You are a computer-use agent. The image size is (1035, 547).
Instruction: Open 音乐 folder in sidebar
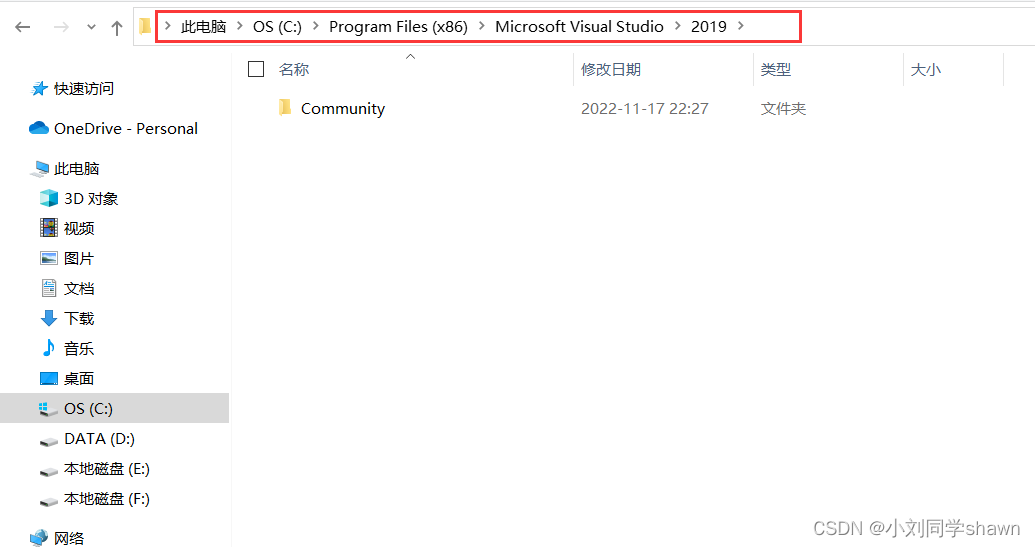(x=79, y=348)
